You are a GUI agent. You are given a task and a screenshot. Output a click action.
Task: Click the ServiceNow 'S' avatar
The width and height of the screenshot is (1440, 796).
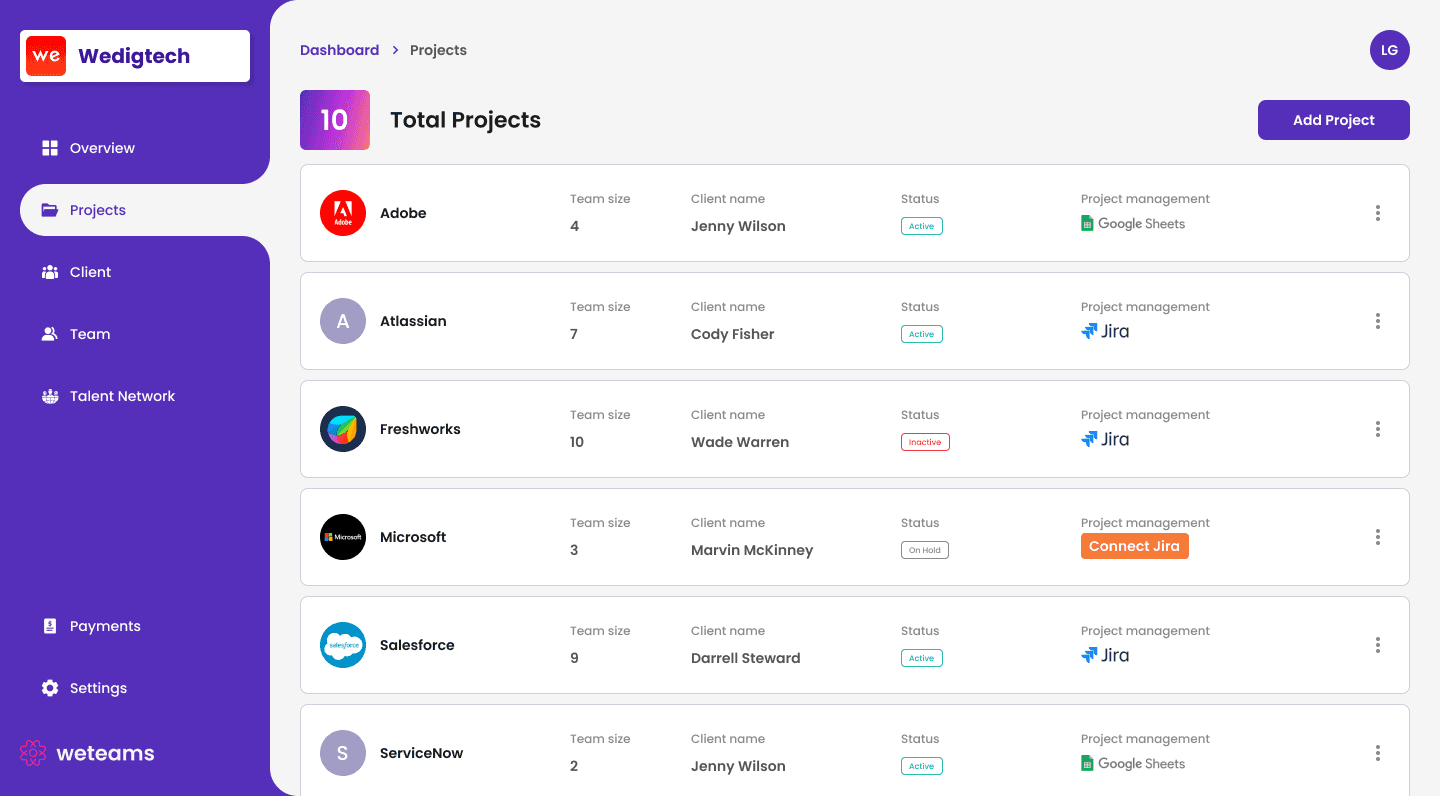(x=343, y=753)
